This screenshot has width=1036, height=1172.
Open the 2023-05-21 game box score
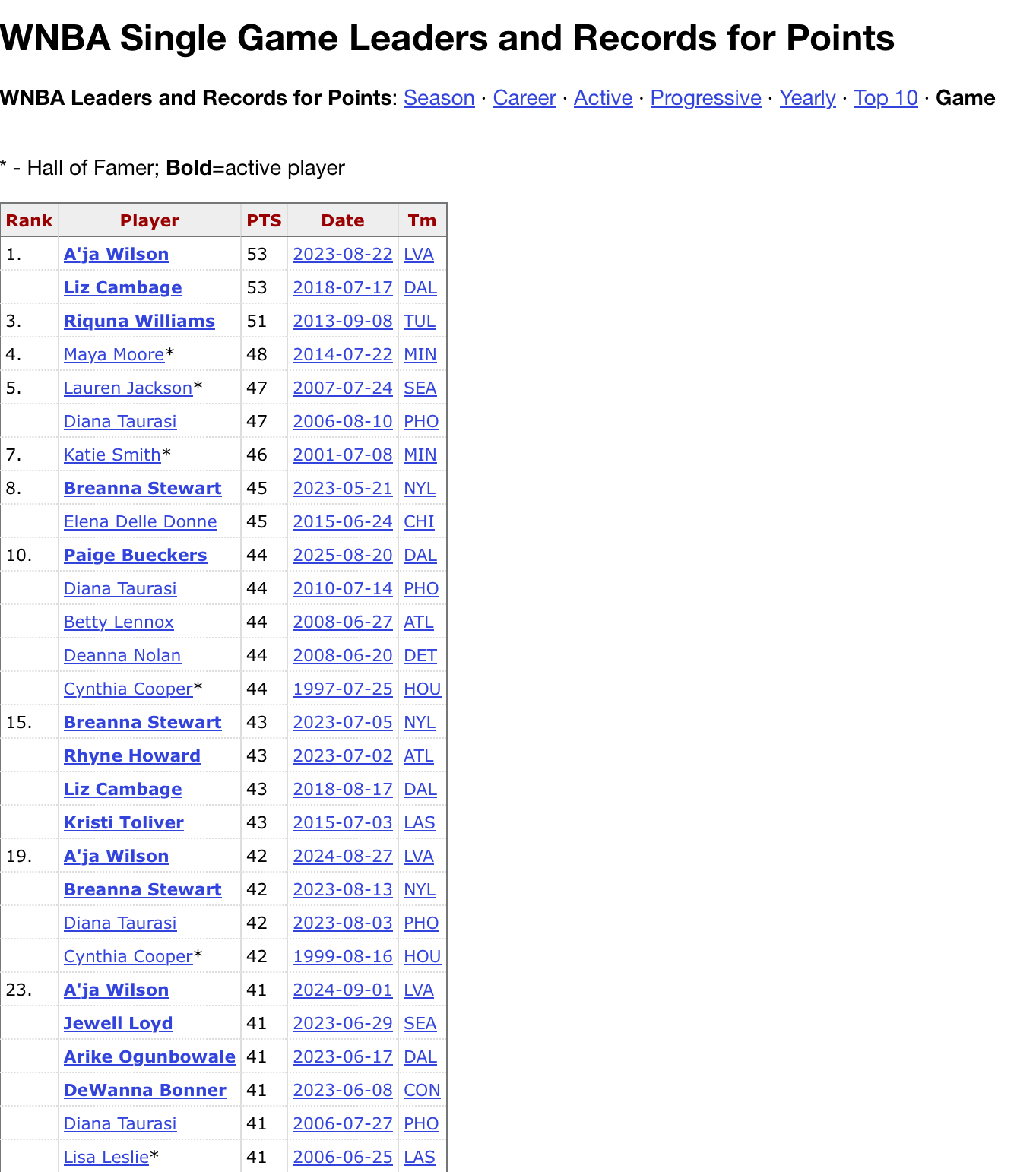(x=343, y=488)
